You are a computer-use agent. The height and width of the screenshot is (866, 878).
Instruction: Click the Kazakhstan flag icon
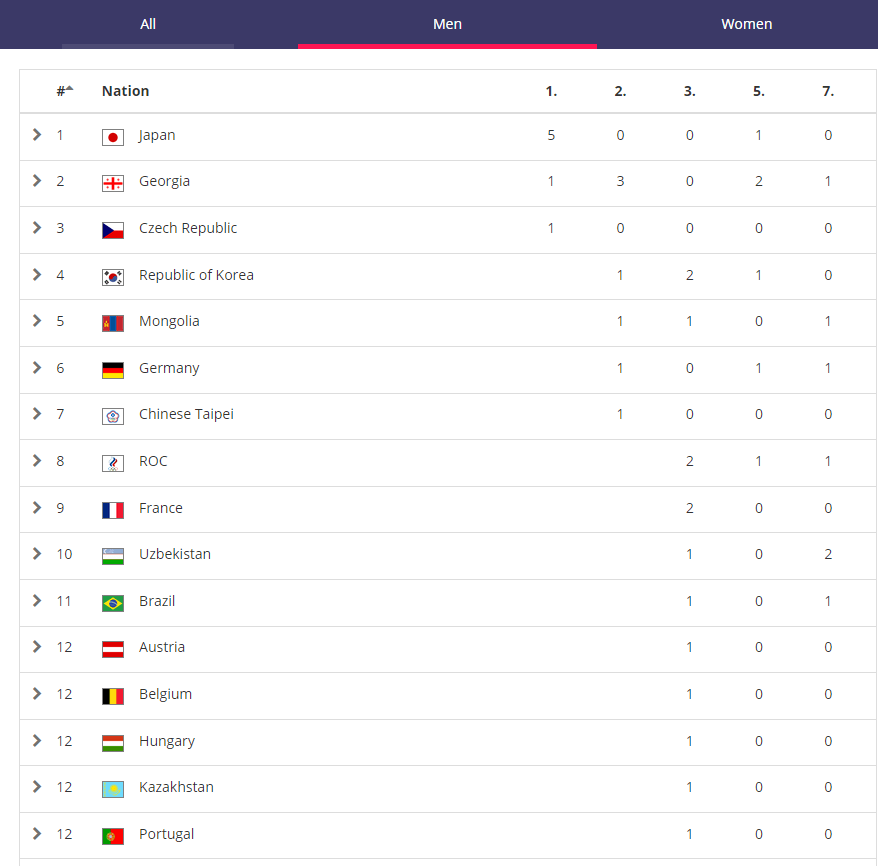pyautogui.click(x=113, y=789)
